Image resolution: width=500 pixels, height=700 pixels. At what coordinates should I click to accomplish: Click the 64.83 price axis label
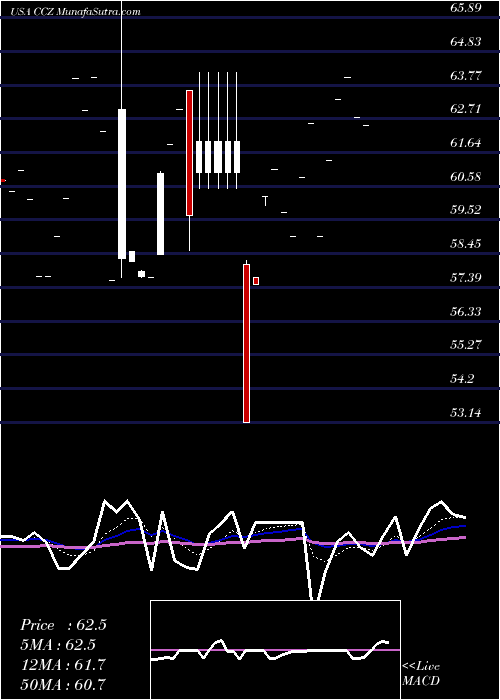coord(466,42)
